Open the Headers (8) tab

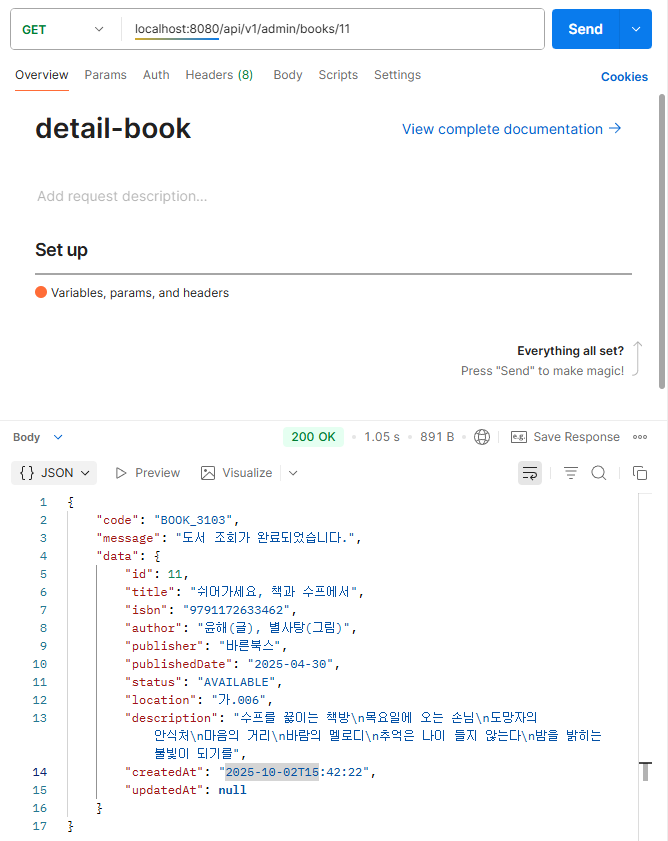click(219, 75)
